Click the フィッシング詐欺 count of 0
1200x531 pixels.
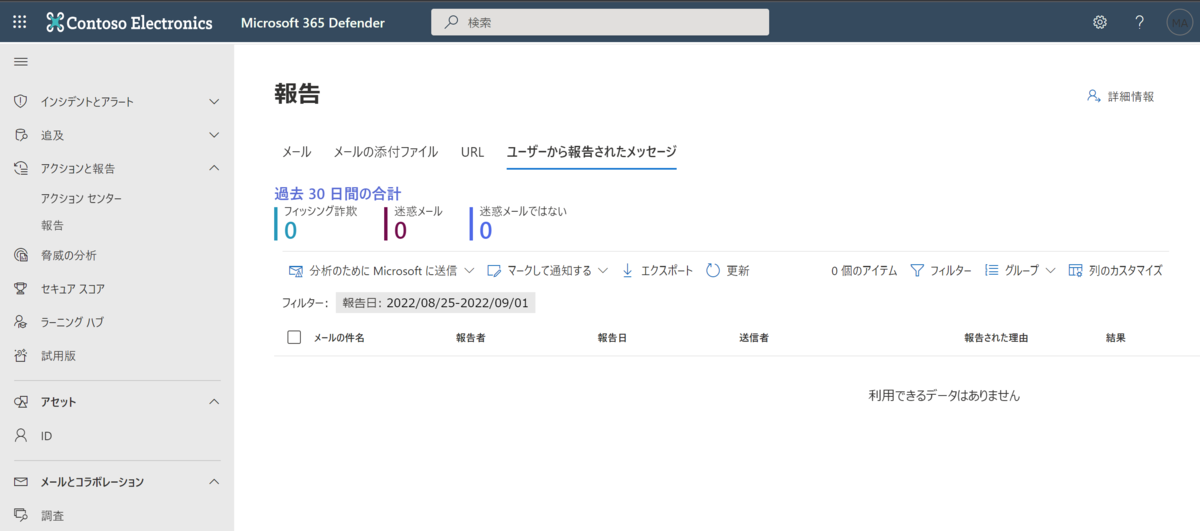(290, 231)
